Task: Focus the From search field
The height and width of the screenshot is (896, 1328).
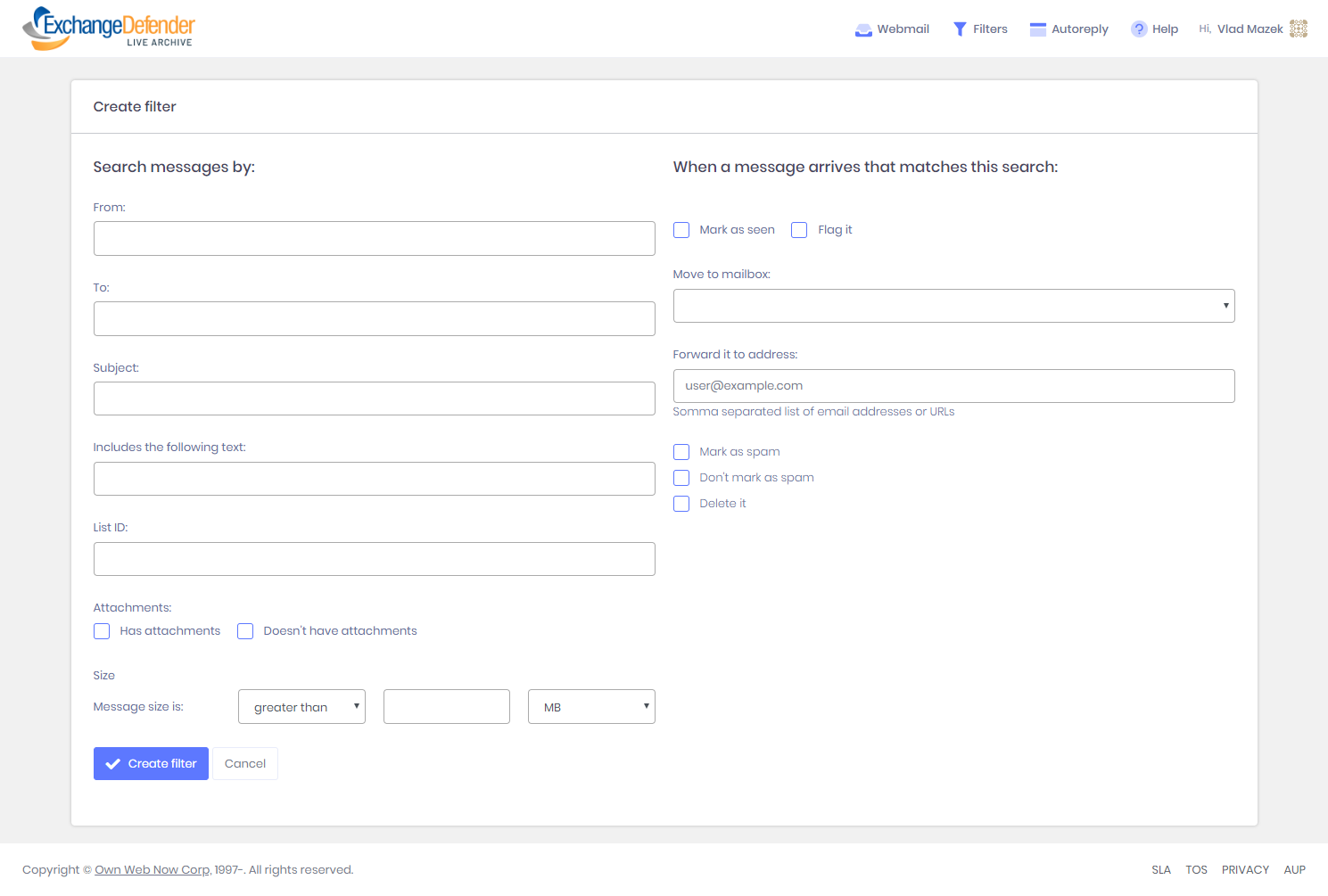Action: [374, 239]
